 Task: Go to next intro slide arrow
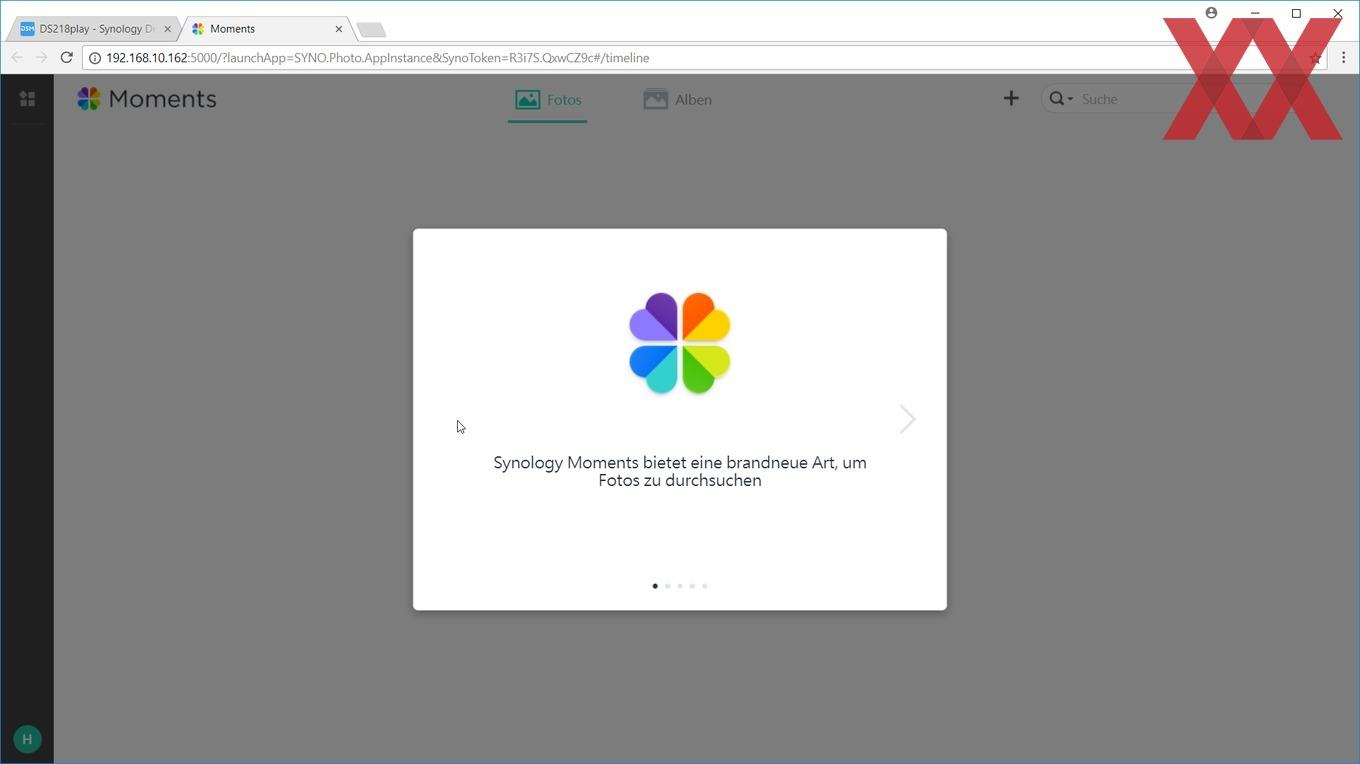(x=907, y=419)
